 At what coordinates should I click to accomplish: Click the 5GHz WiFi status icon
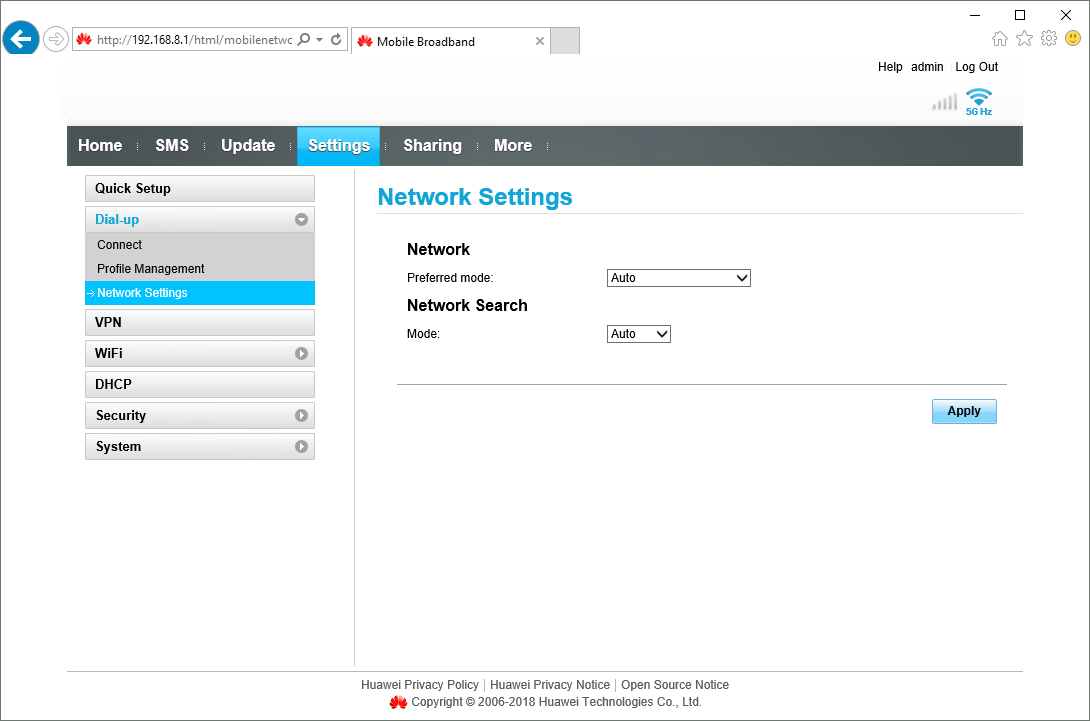978,99
